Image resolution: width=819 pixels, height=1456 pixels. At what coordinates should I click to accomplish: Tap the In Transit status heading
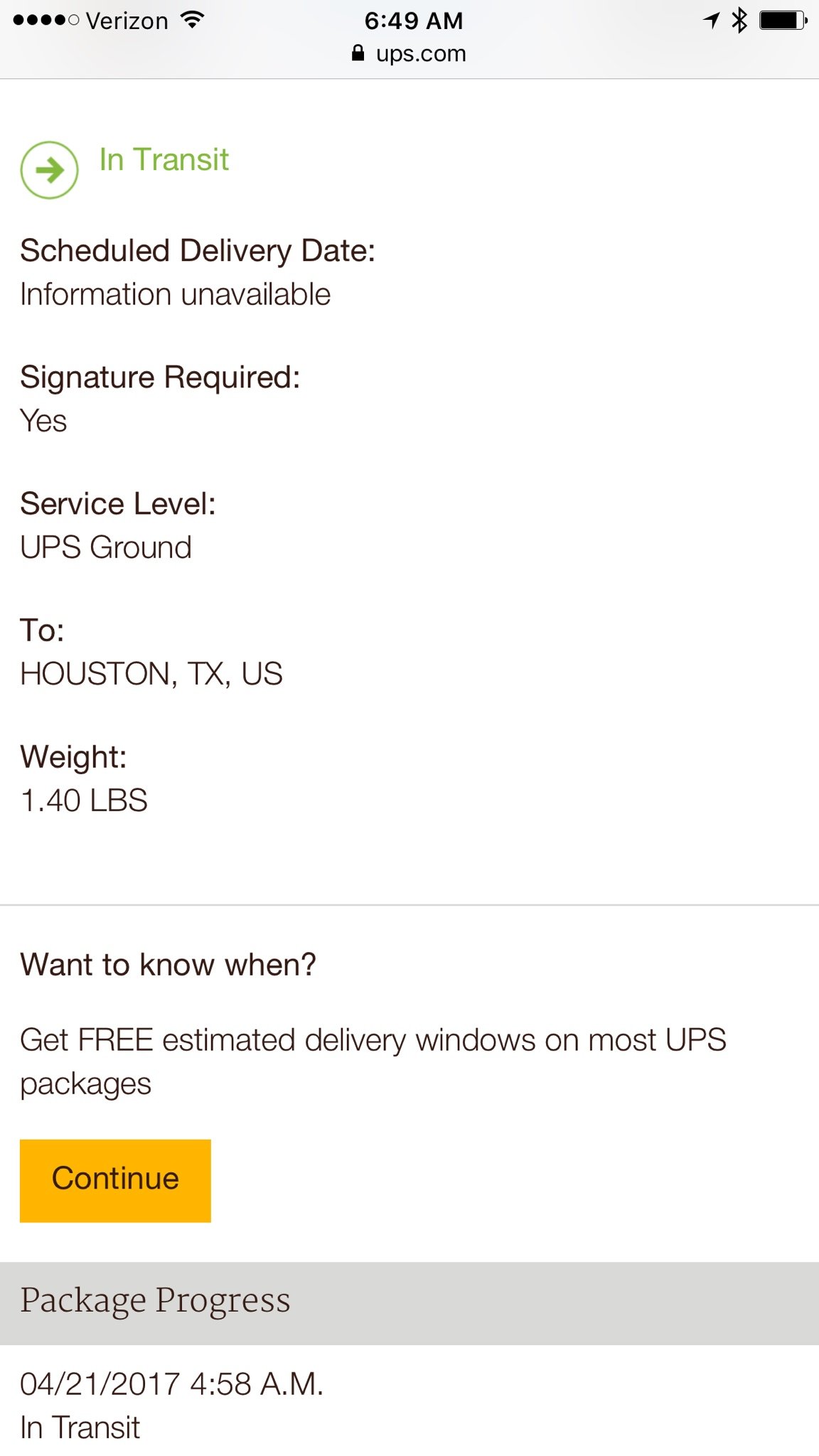pos(164,159)
